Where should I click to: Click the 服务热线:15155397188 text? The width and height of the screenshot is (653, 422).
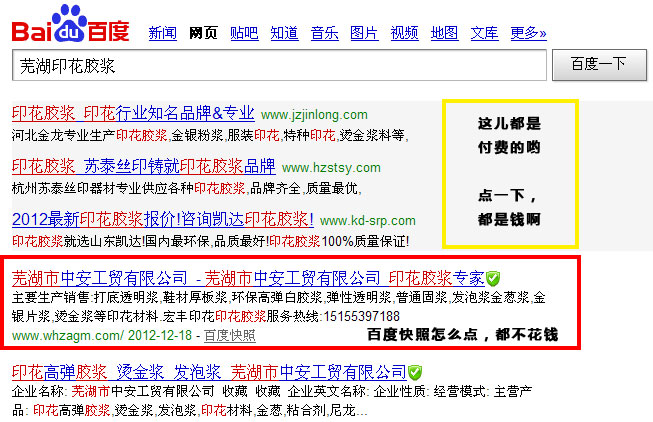pyautogui.click(x=333, y=317)
